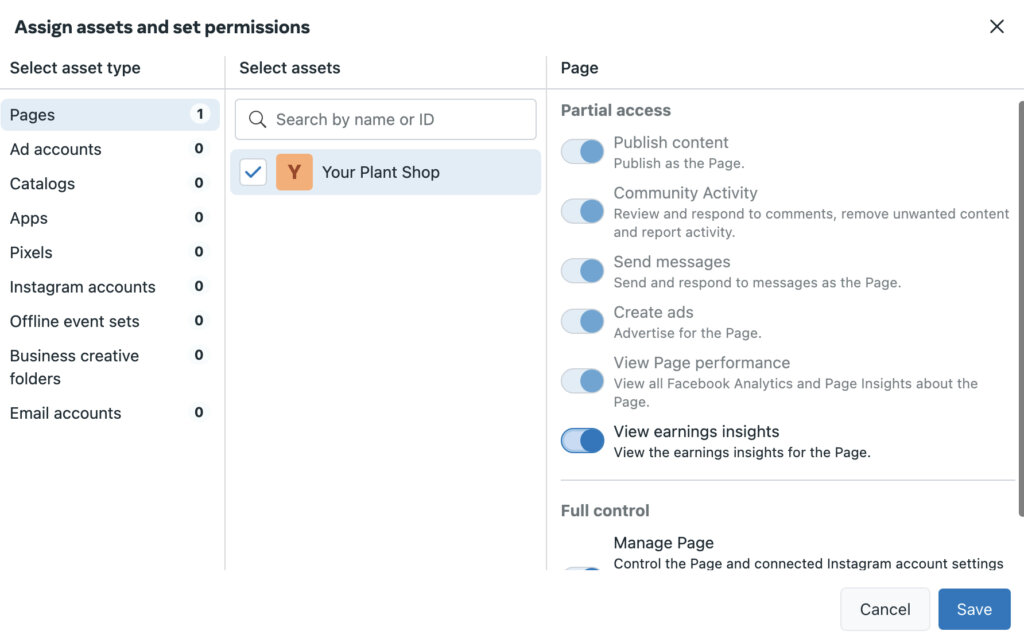Disable View earnings insights
The height and width of the screenshot is (635, 1024).
click(582, 441)
